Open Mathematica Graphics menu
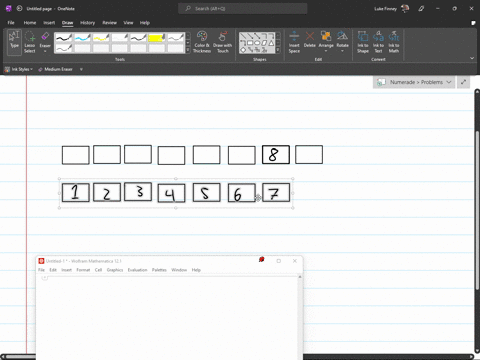The image size is (480, 360). 115,270
